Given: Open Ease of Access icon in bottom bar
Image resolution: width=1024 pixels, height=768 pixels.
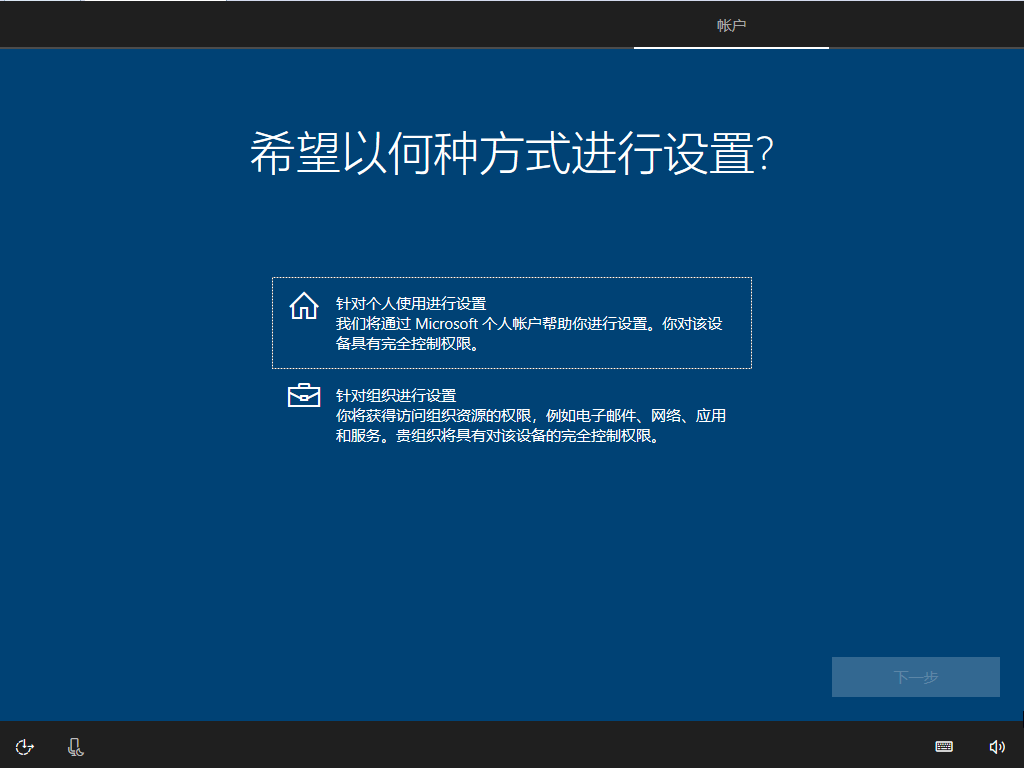Looking at the screenshot, I should click(25, 746).
